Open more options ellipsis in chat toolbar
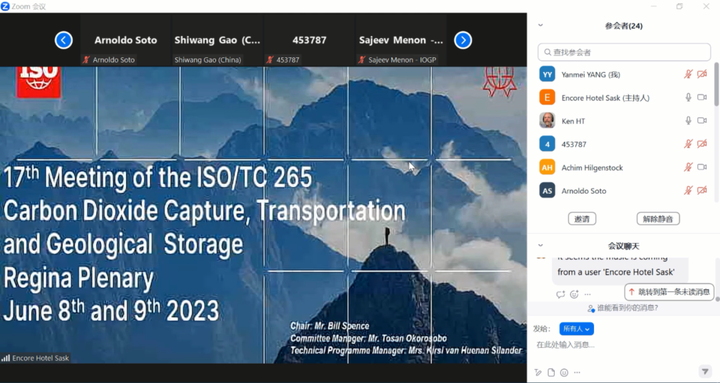Screen dimensions: 720x383 pos(577,372)
